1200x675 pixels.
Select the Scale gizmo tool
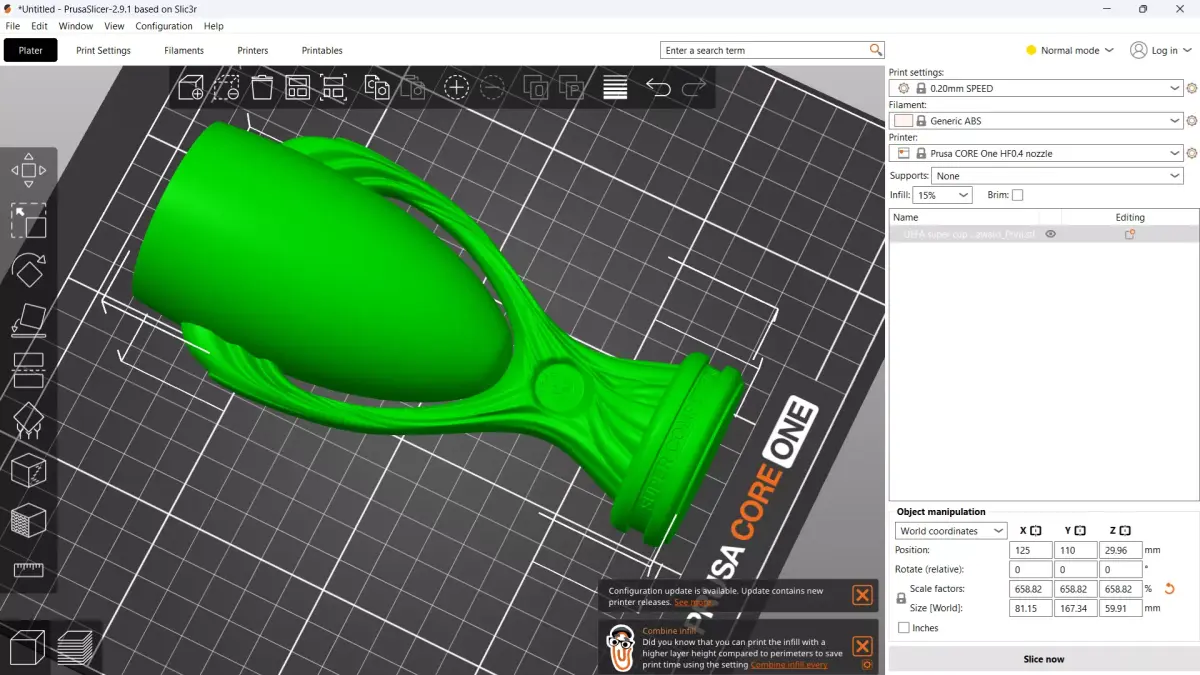(x=28, y=221)
